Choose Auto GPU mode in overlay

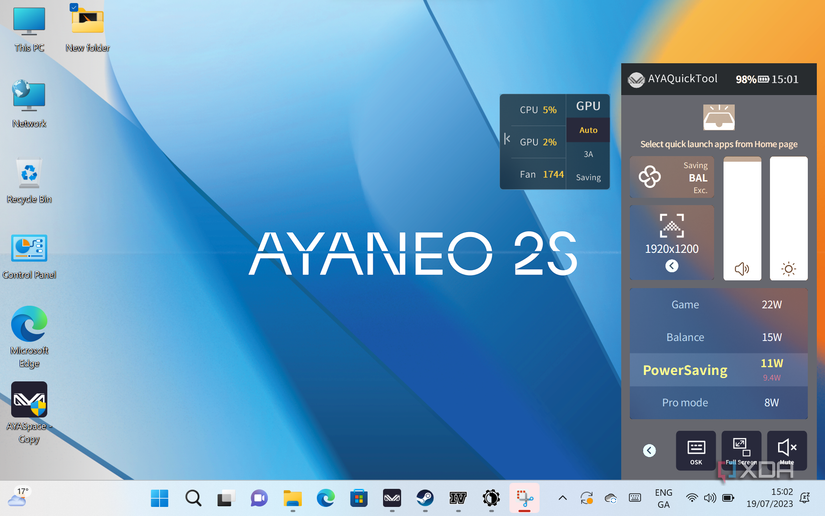[x=588, y=130]
